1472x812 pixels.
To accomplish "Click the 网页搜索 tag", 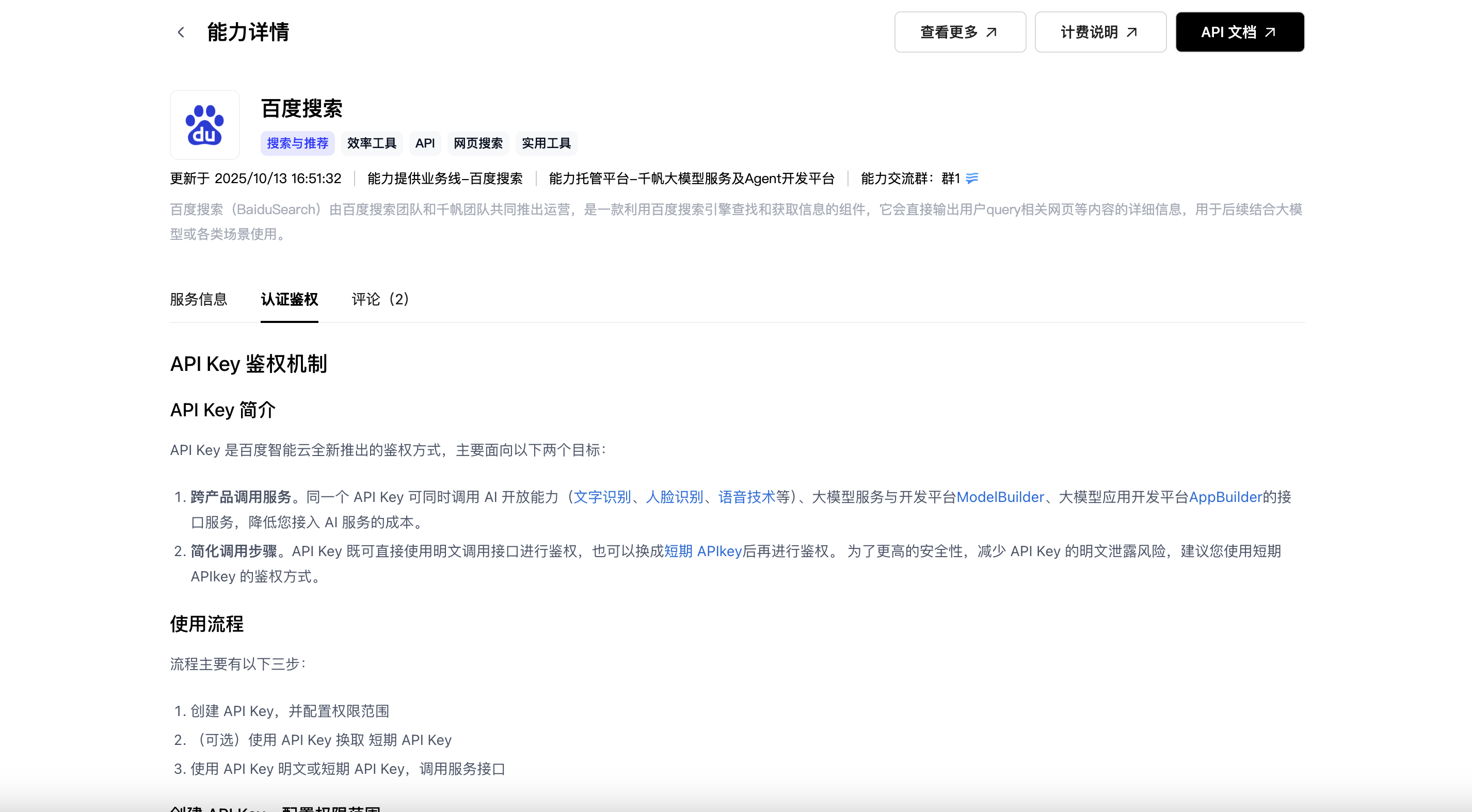I will [x=478, y=143].
